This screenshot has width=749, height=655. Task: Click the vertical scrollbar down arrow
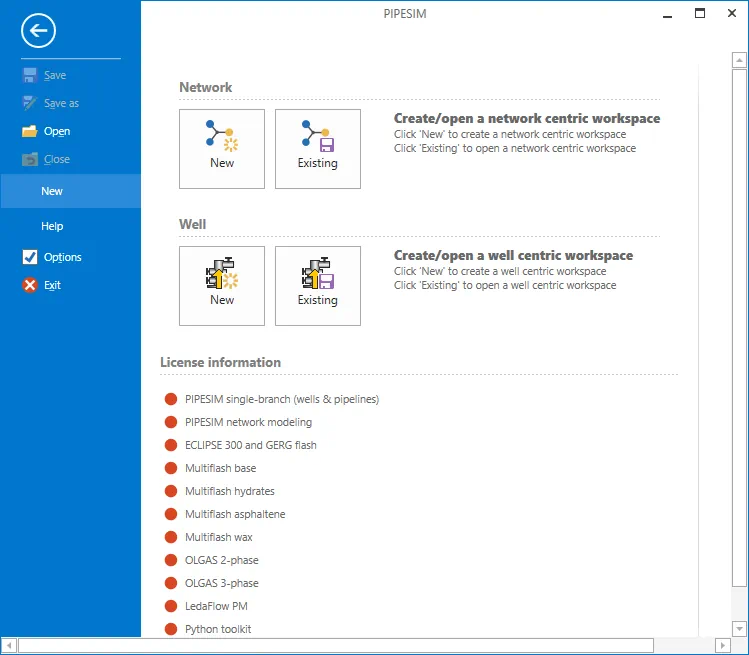pos(739,628)
